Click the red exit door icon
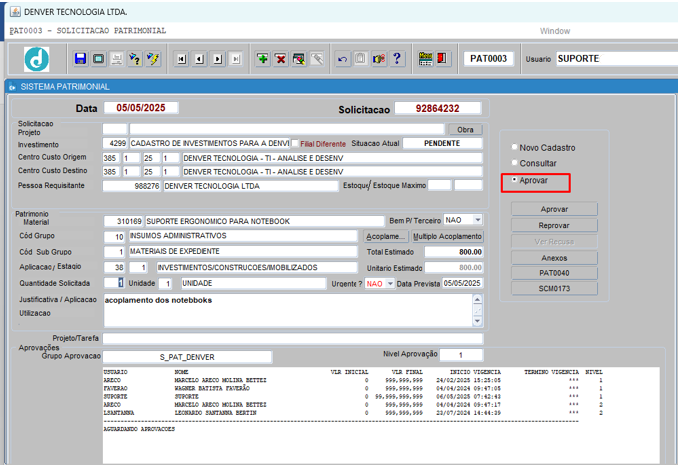 443,59
